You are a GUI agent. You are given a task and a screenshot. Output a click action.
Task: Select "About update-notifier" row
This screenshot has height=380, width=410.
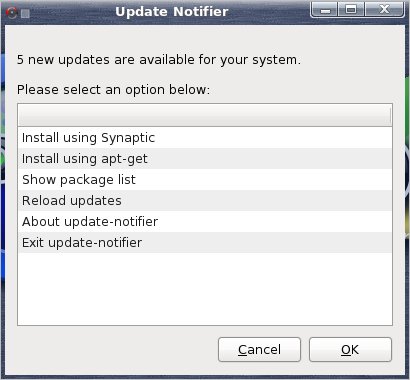(205, 222)
